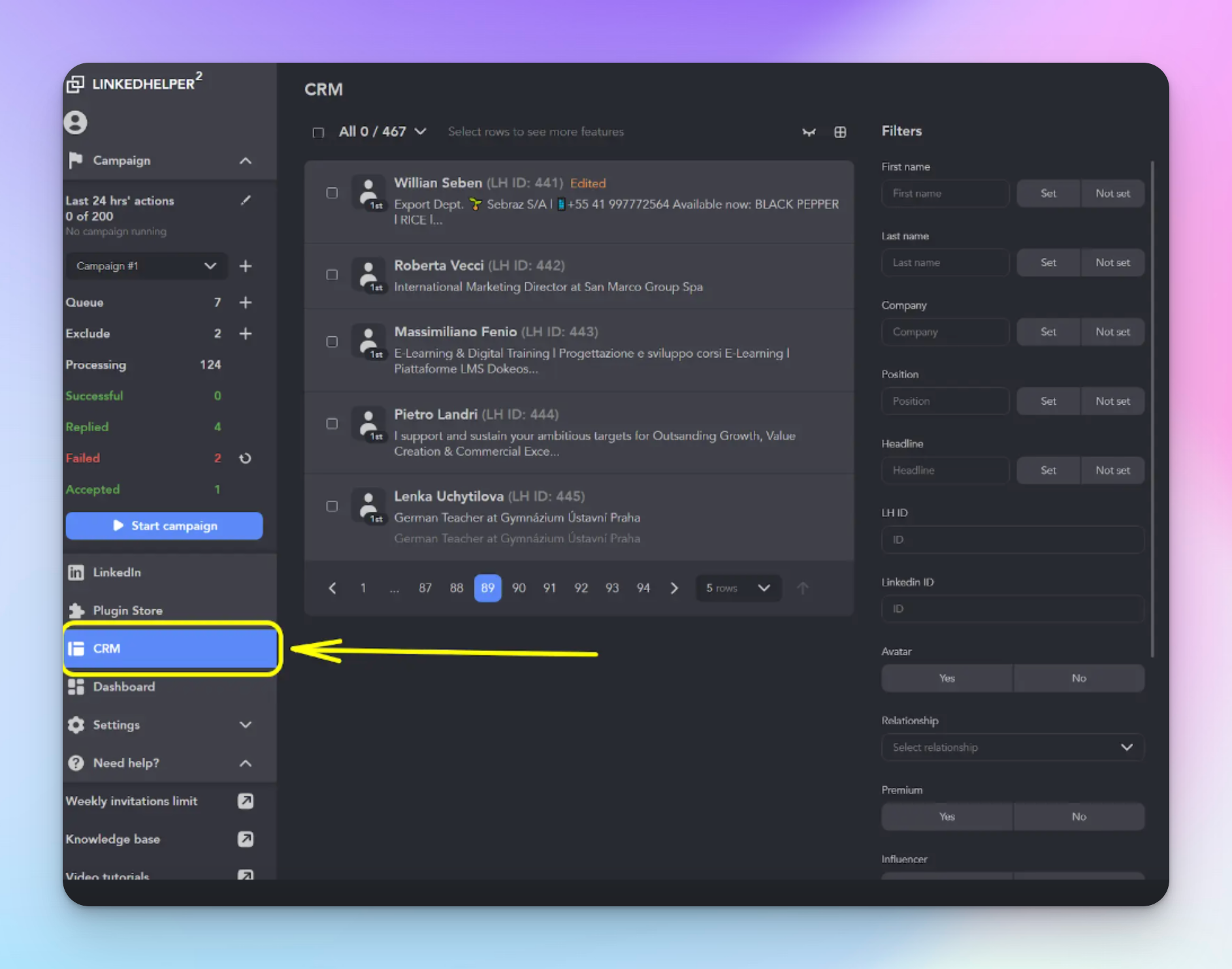Open the Processing list in sidebar

pyautogui.click(x=144, y=365)
